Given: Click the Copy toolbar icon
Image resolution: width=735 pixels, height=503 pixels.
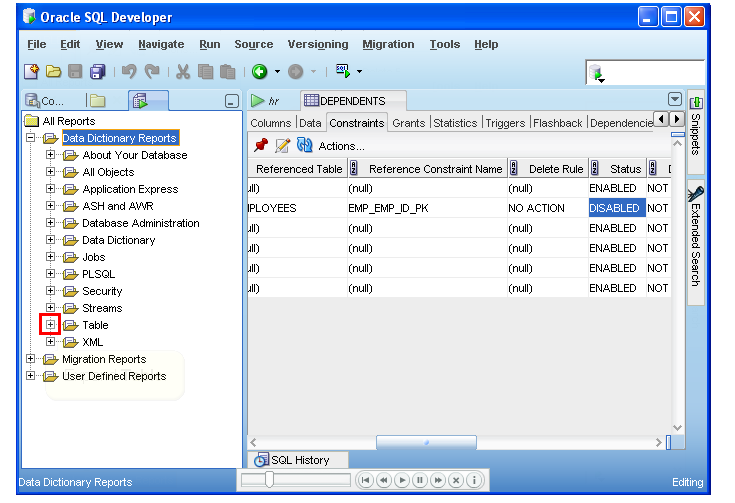Looking at the screenshot, I should (205, 72).
